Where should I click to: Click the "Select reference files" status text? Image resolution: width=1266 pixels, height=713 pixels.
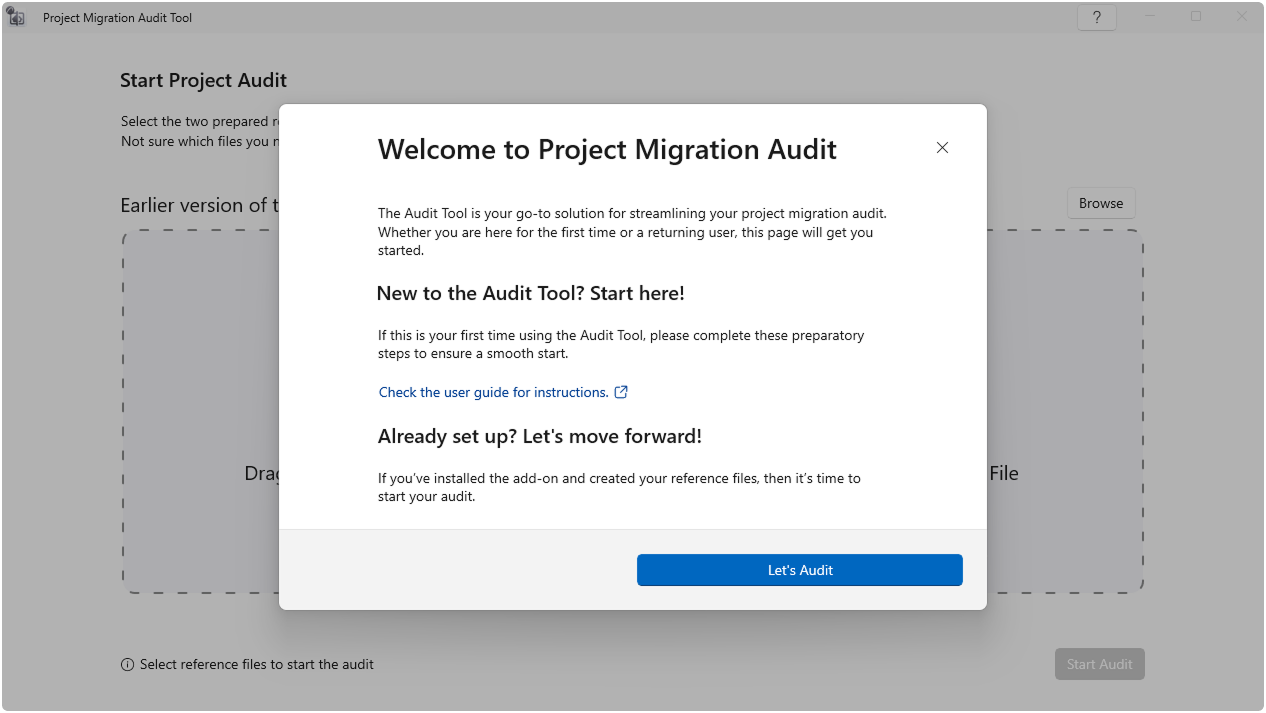click(x=257, y=664)
